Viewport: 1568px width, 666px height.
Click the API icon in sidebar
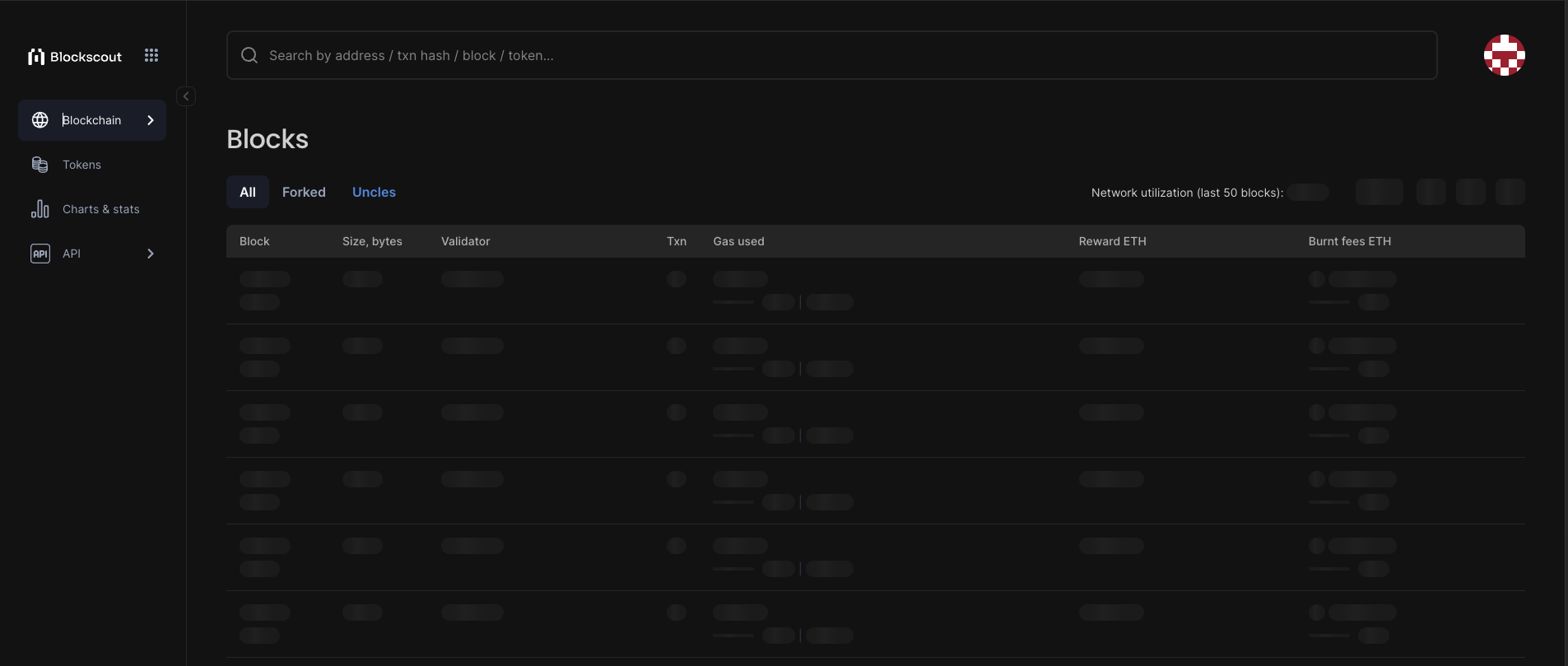[x=40, y=254]
